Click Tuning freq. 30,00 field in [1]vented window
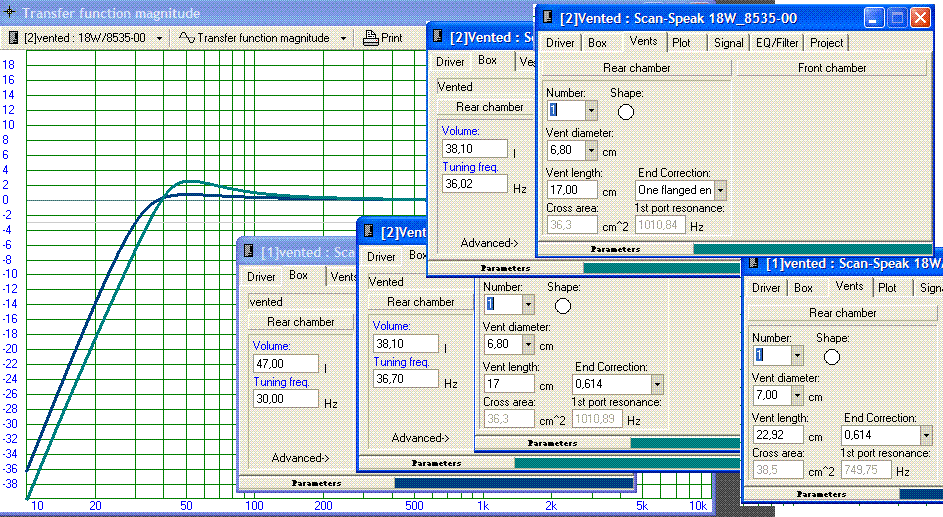The width and height of the screenshot is (943, 517). pyautogui.click(x=286, y=399)
